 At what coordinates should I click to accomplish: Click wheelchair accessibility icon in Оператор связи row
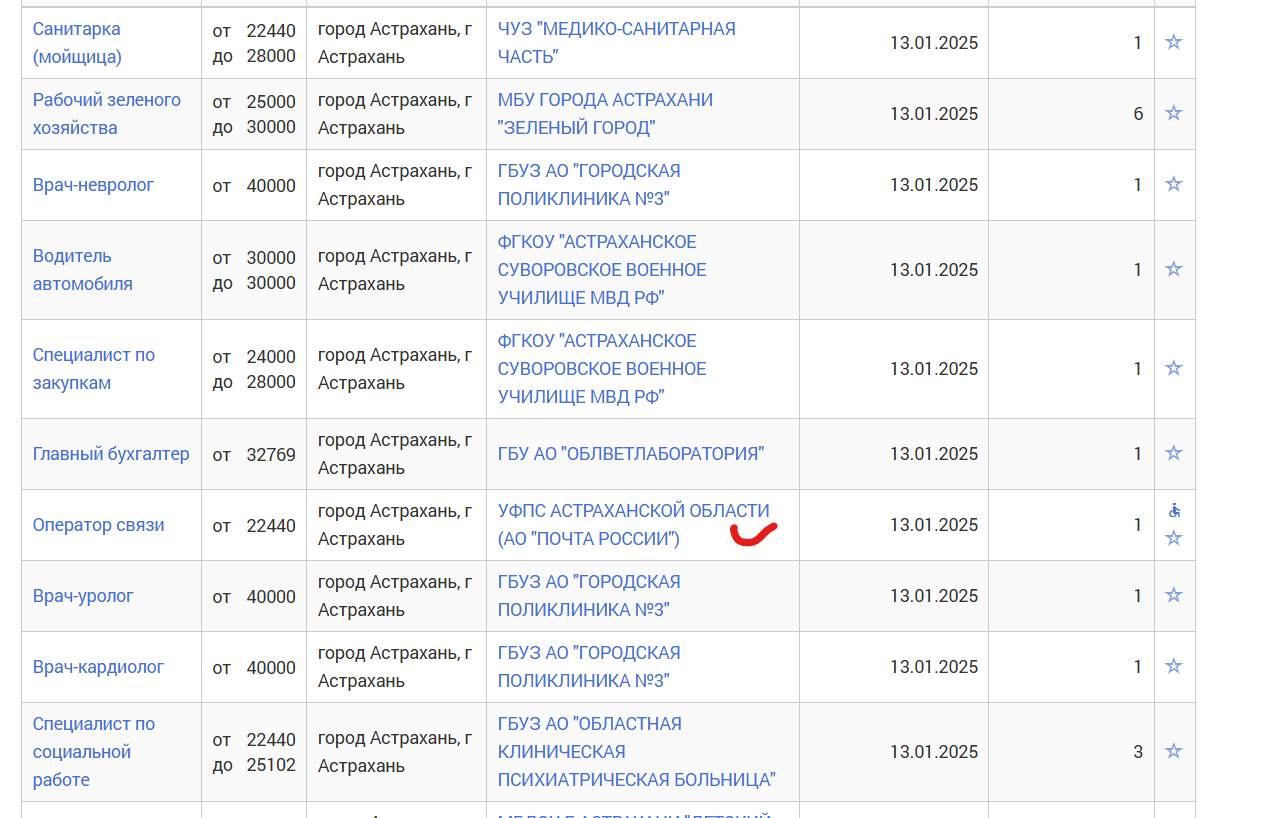1174,510
